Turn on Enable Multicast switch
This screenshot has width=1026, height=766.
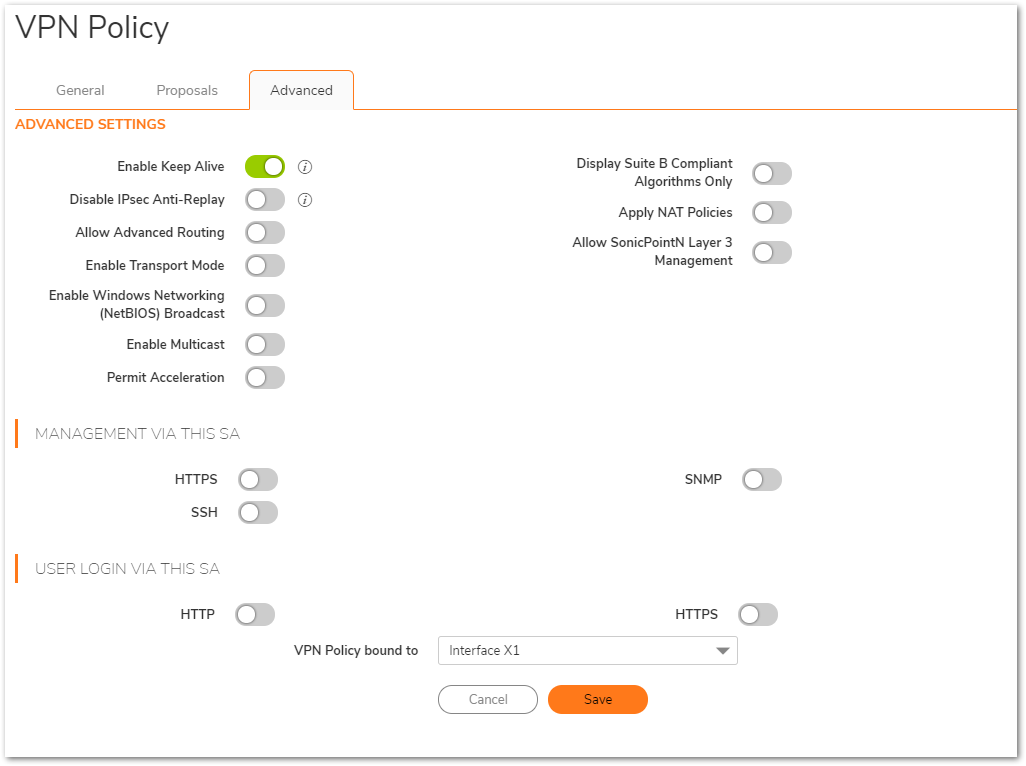tap(265, 344)
